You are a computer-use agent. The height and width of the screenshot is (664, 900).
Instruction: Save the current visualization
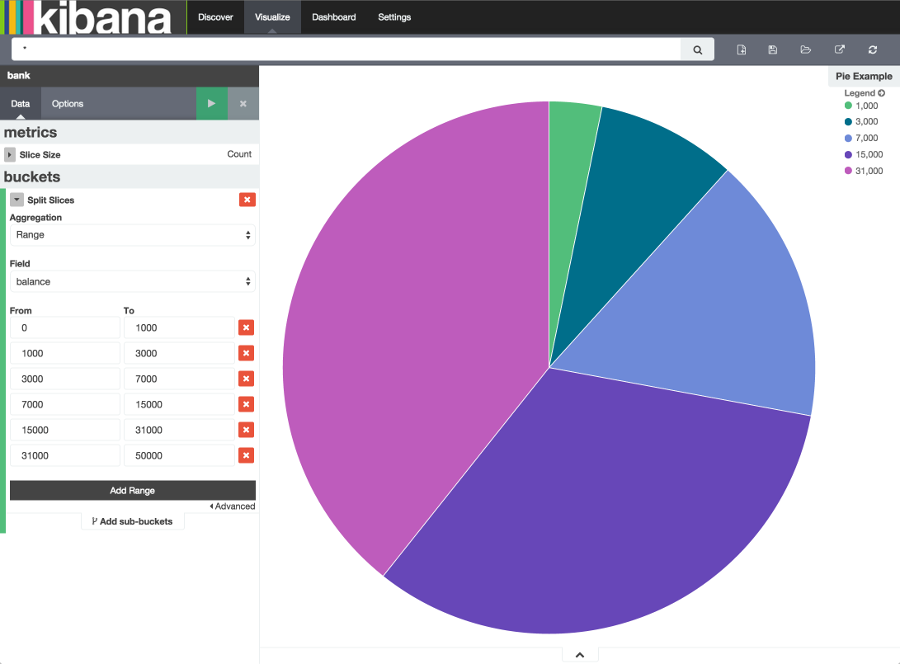[x=770, y=48]
